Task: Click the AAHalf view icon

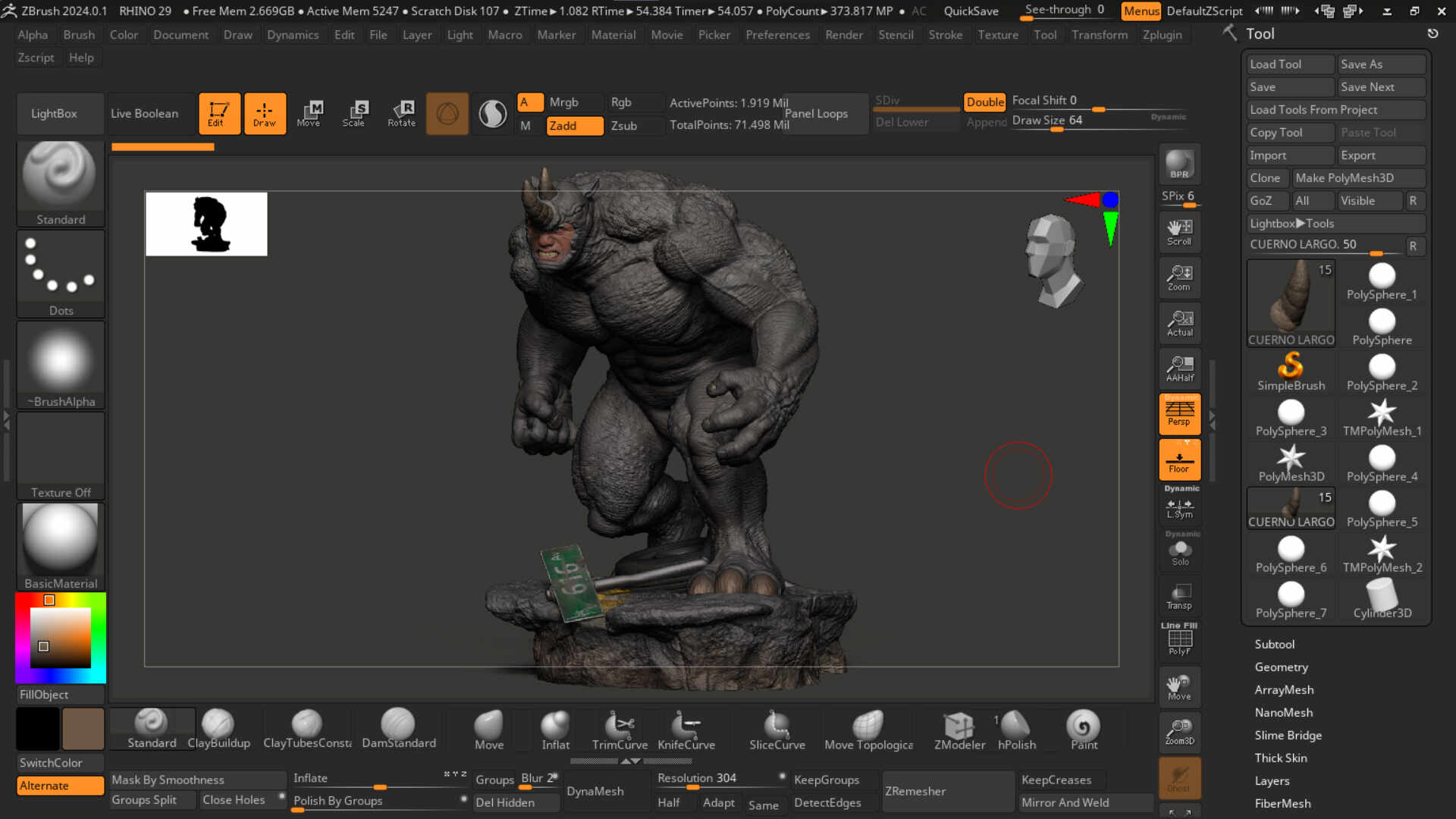Action: click(x=1179, y=369)
